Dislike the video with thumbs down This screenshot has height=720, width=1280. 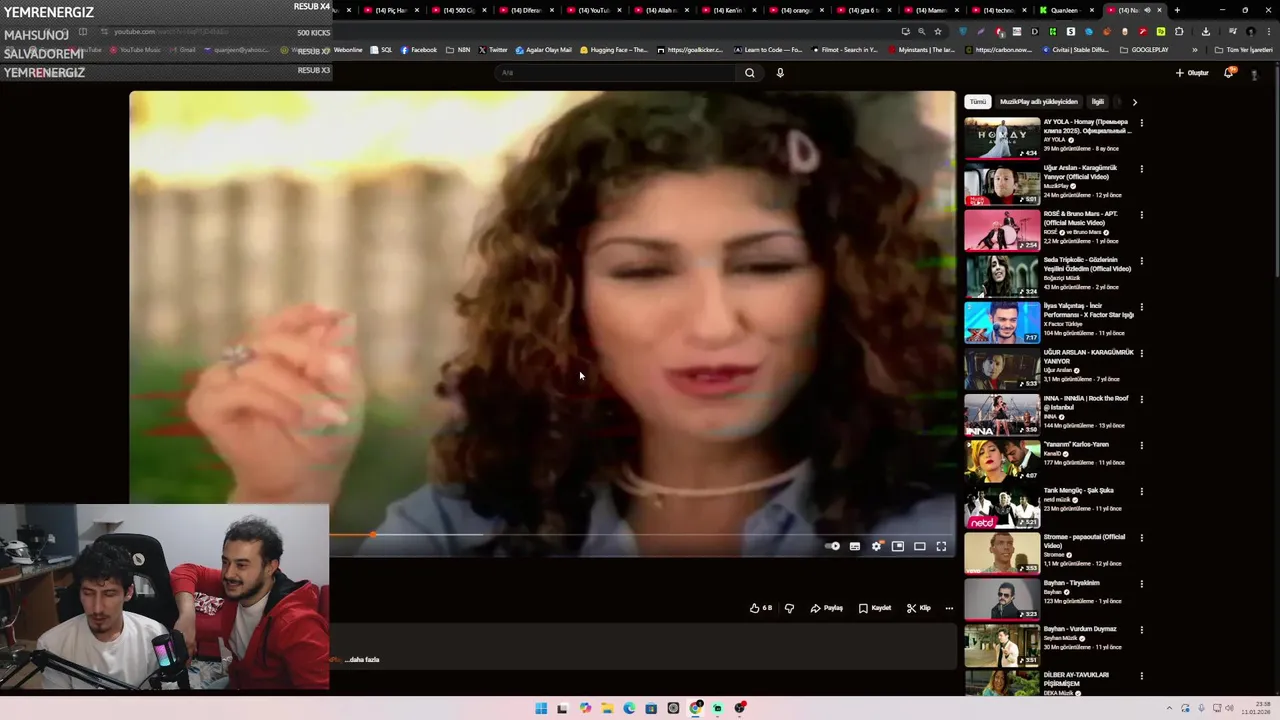click(789, 608)
